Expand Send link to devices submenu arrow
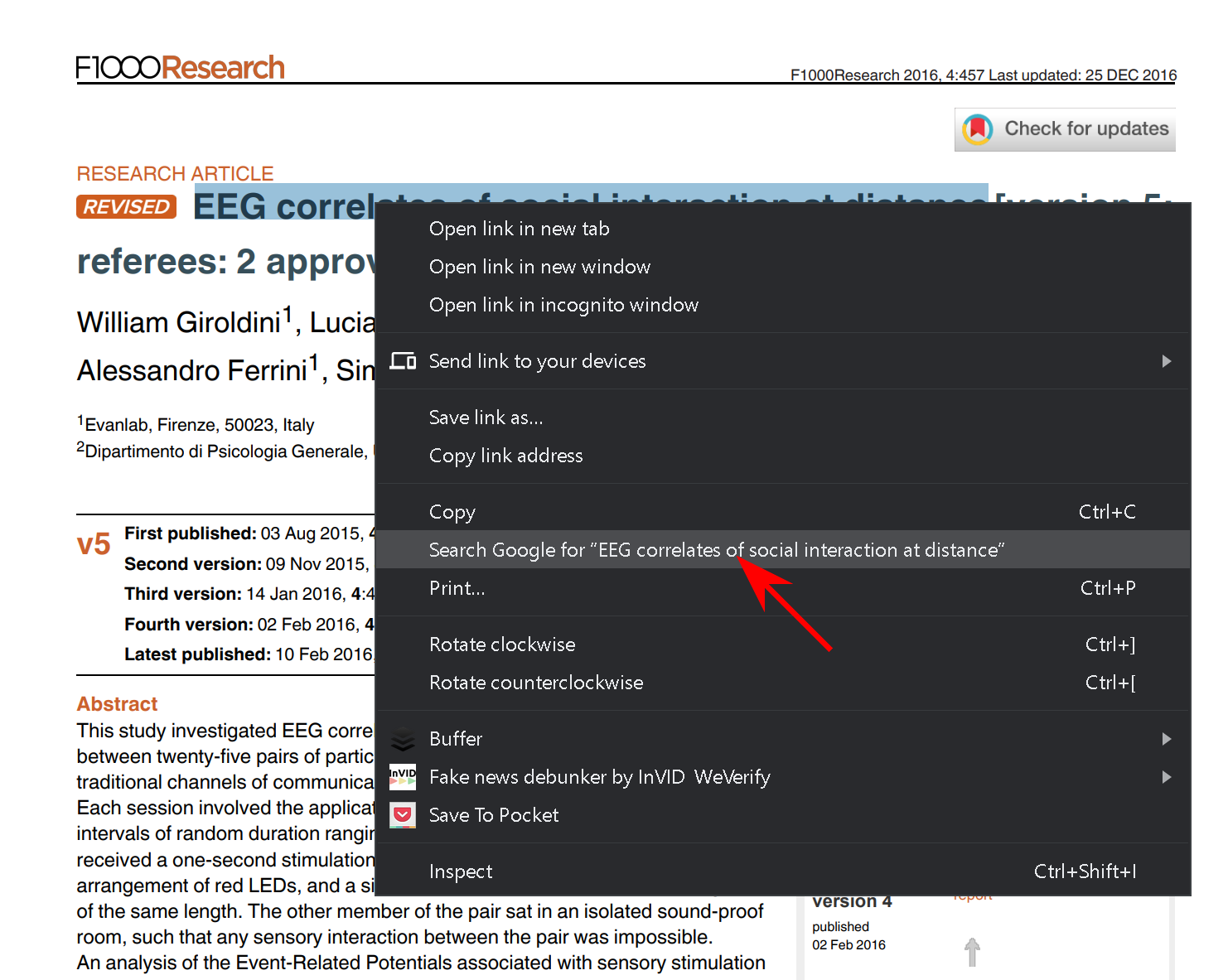Screen dimensions: 1228x980 [x=1166, y=361]
